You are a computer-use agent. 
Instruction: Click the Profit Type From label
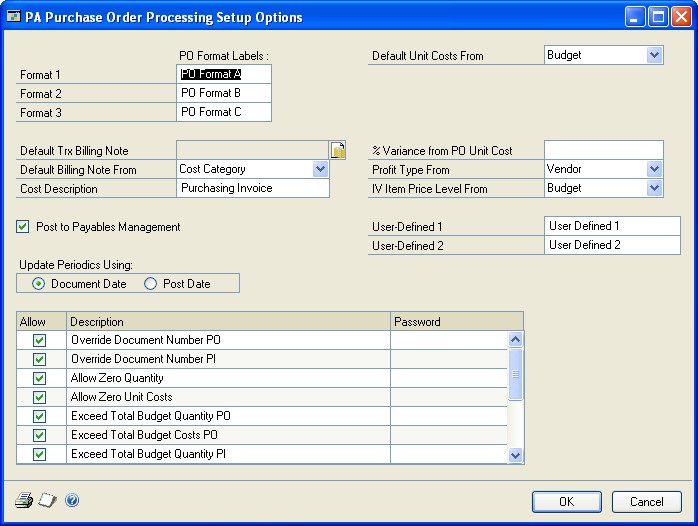(x=411, y=170)
